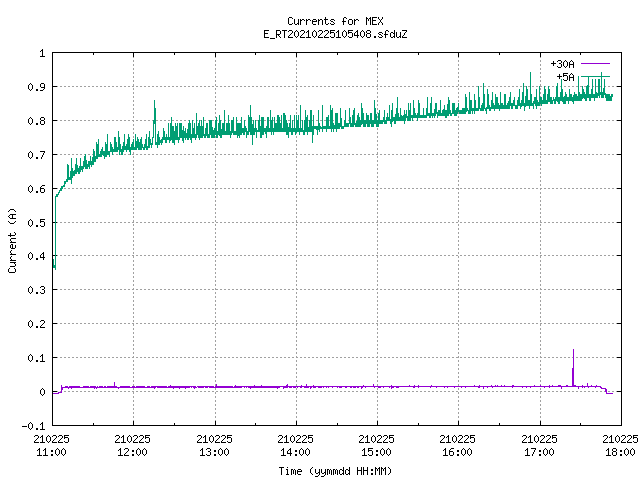The image size is (640, 480).
Task: Click the y-axis tick label 0.3
Action: click(x=36, y=290)
